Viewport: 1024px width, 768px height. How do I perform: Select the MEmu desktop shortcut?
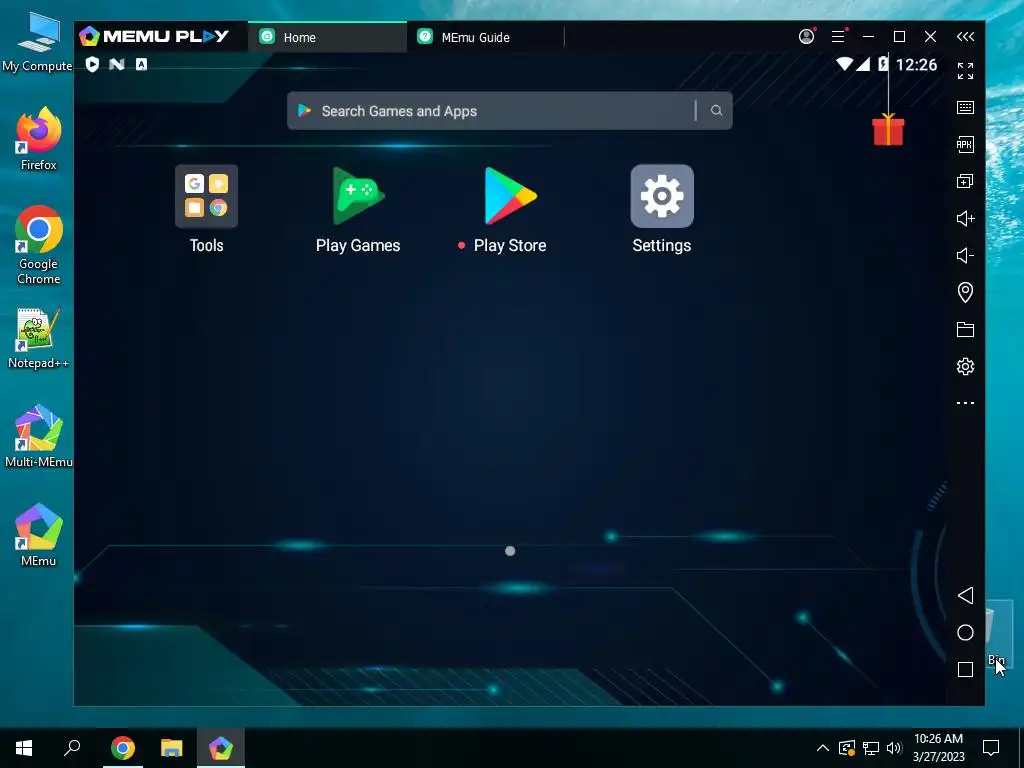point(39,535)
